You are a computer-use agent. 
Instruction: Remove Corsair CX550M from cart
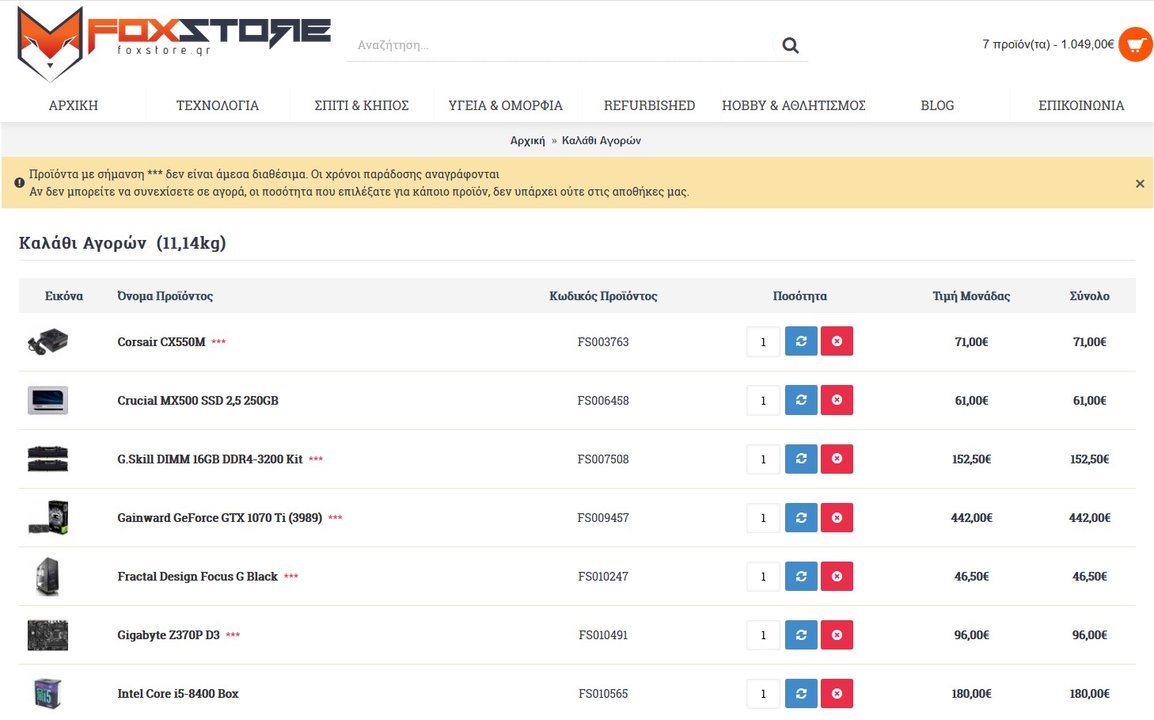point(837,342)
